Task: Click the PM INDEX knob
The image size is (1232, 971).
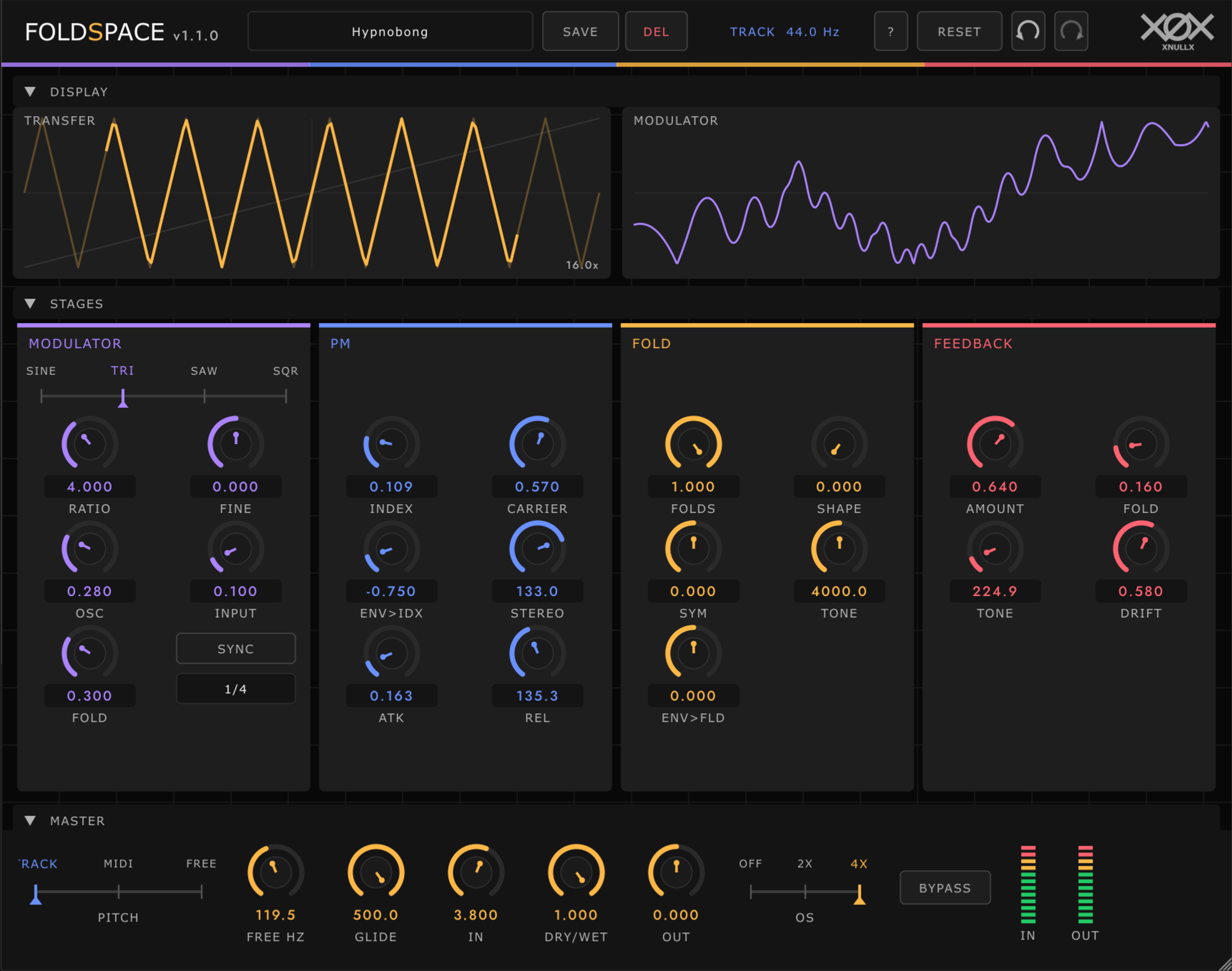Action: tap(392, 443)
